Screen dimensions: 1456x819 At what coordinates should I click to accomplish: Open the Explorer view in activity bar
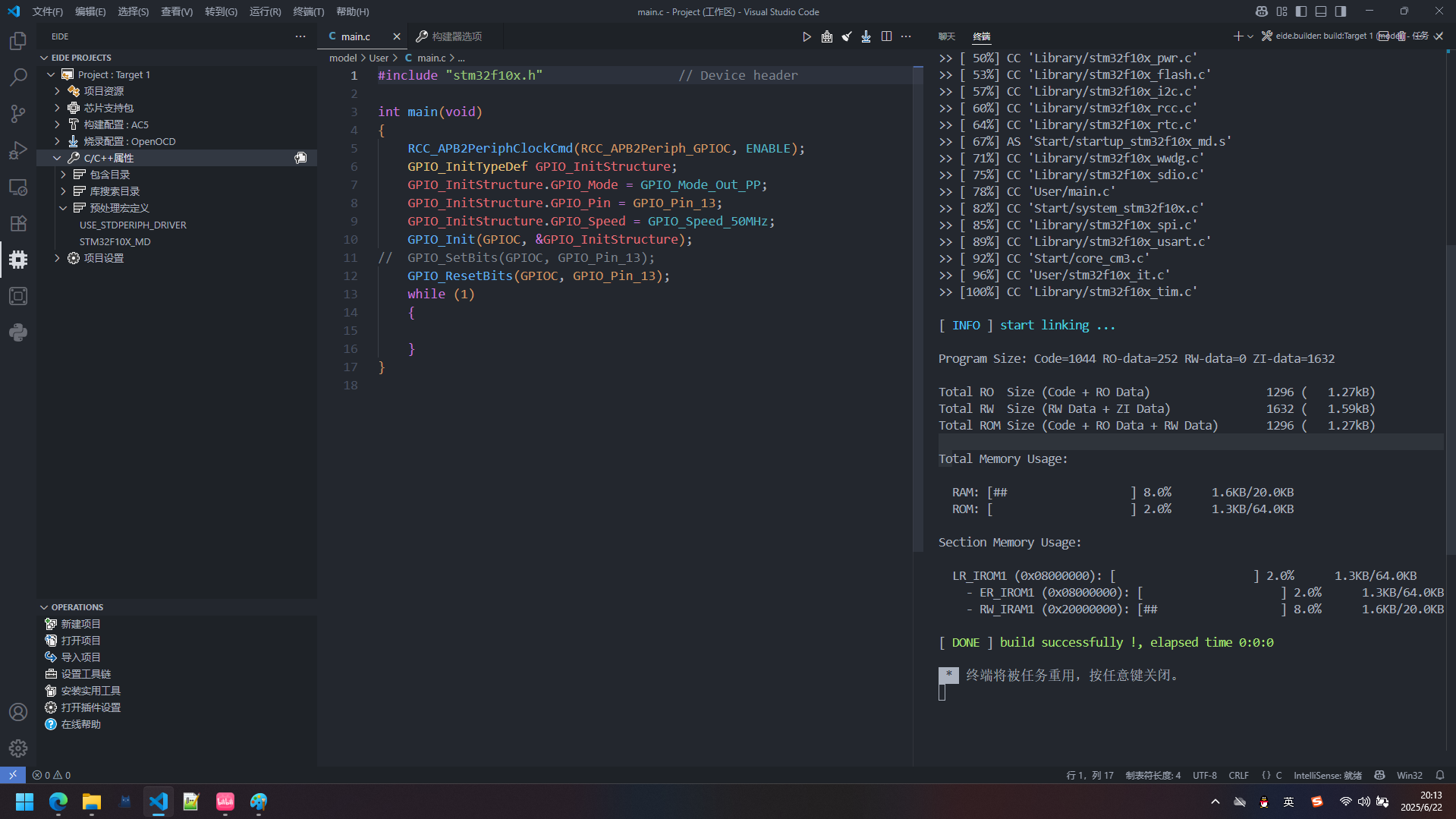coord(18,41)
